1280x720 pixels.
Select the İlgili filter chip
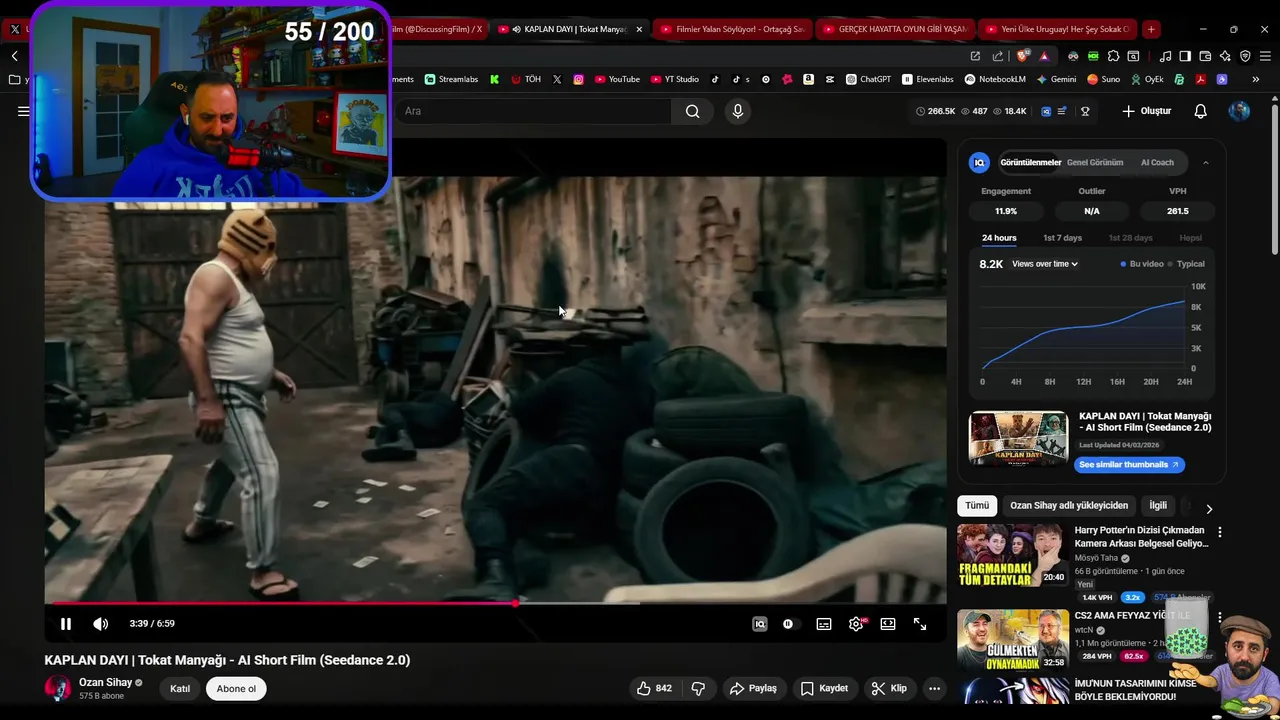click(1158, 506)
